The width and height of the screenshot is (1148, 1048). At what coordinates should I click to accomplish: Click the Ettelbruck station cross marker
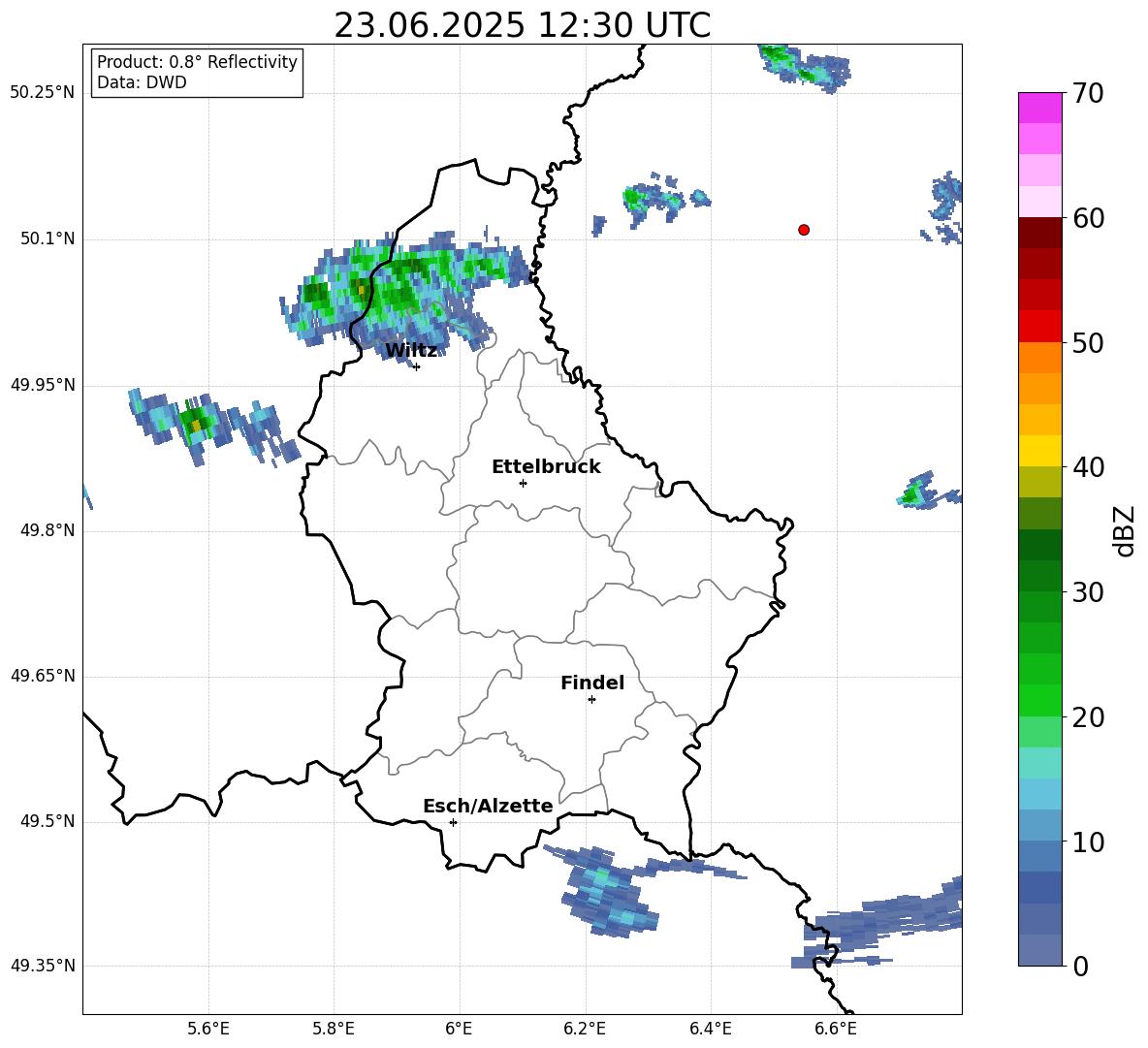pyautogui.click(x=523, y=483)
